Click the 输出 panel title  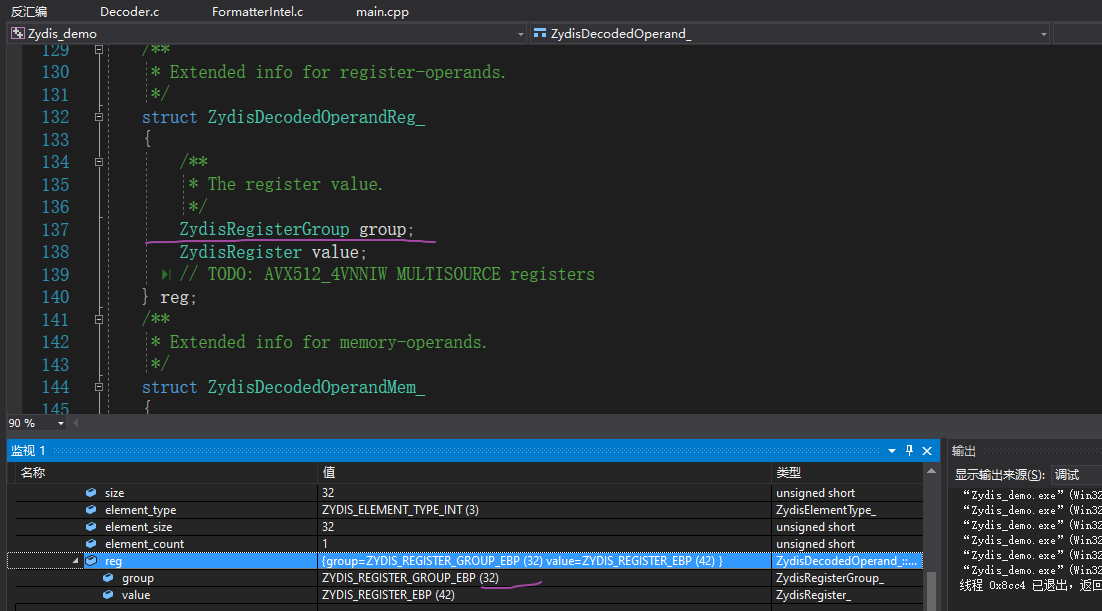(964, 451)
